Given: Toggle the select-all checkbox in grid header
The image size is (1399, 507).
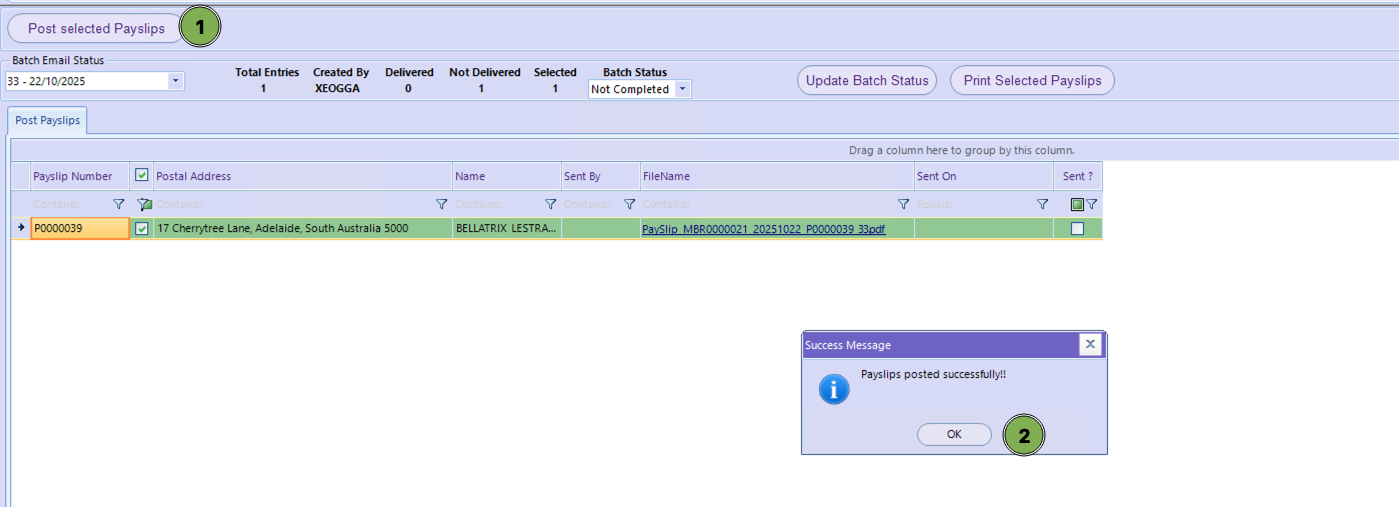Looking at the screenshot, I should click(142, 175).
